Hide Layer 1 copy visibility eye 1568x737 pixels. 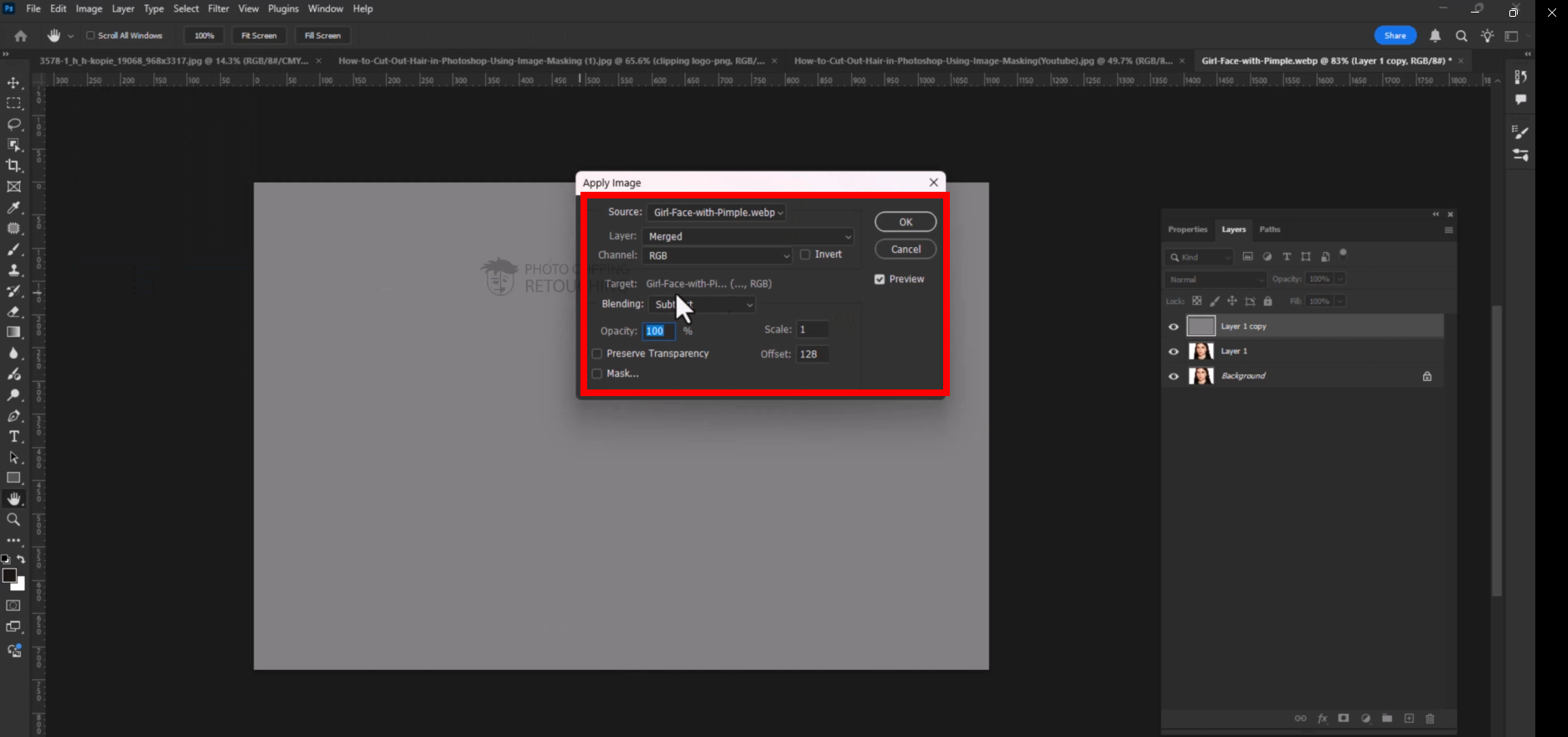1173,327
